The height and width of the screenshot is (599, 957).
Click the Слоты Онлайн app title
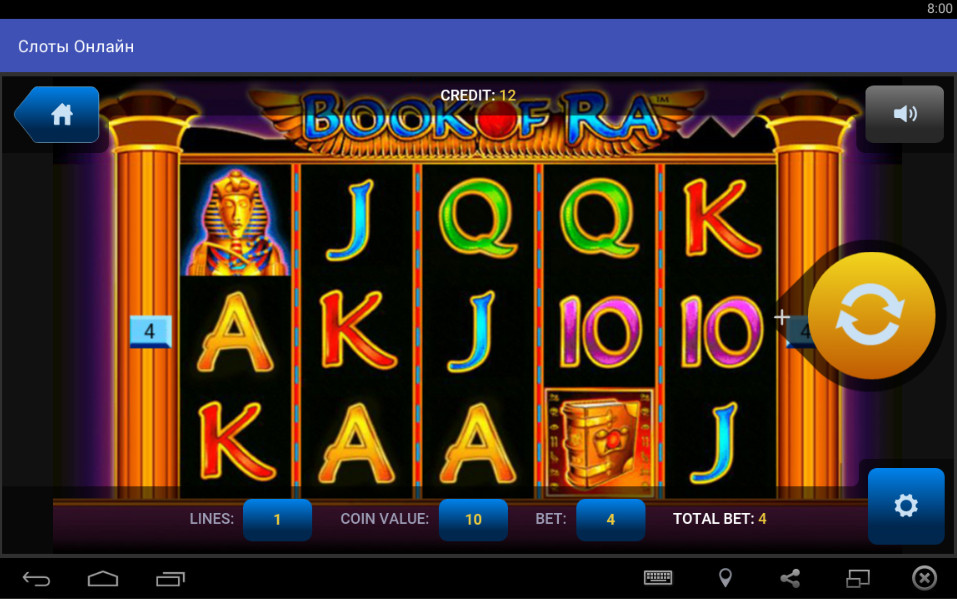[76, 46]
